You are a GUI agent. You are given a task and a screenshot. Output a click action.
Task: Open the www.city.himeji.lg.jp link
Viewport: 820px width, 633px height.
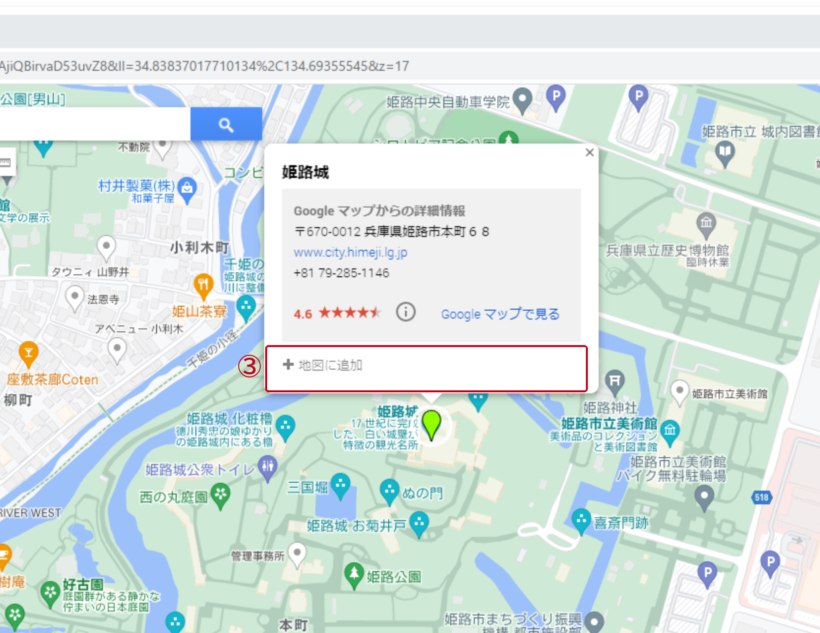tap(350, 252)
